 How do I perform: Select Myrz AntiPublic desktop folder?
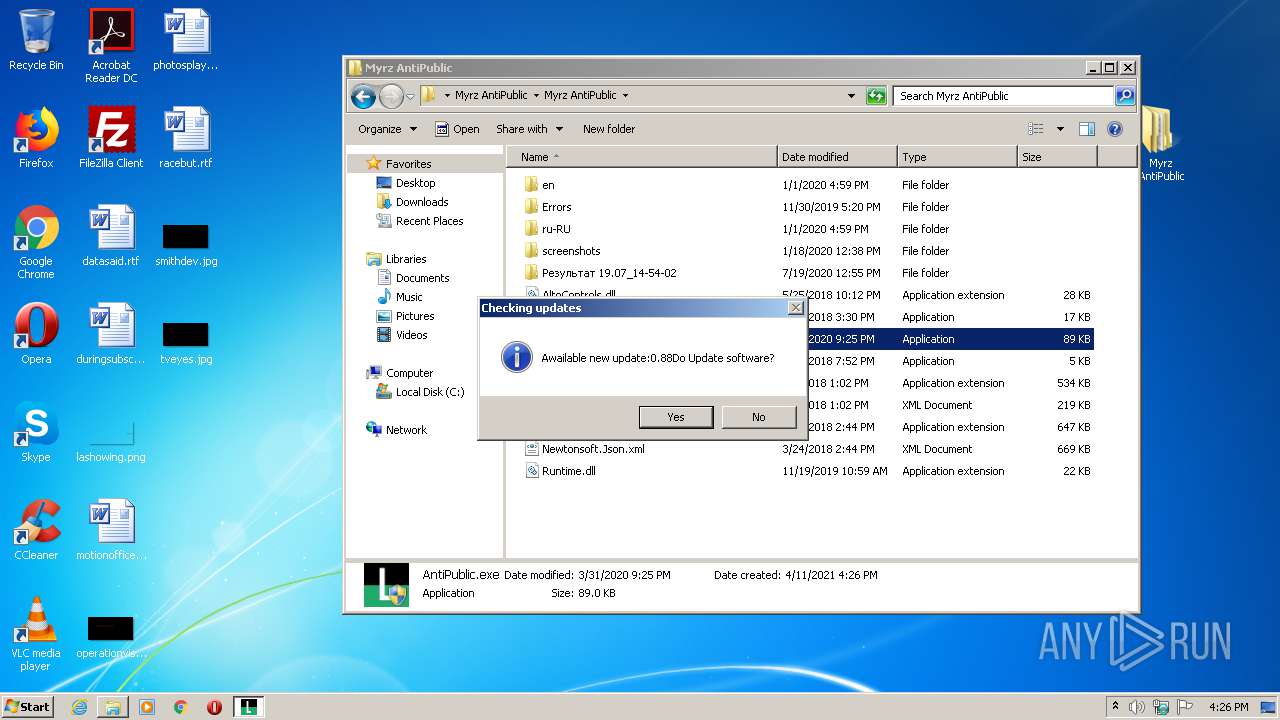pos(1161,143)
